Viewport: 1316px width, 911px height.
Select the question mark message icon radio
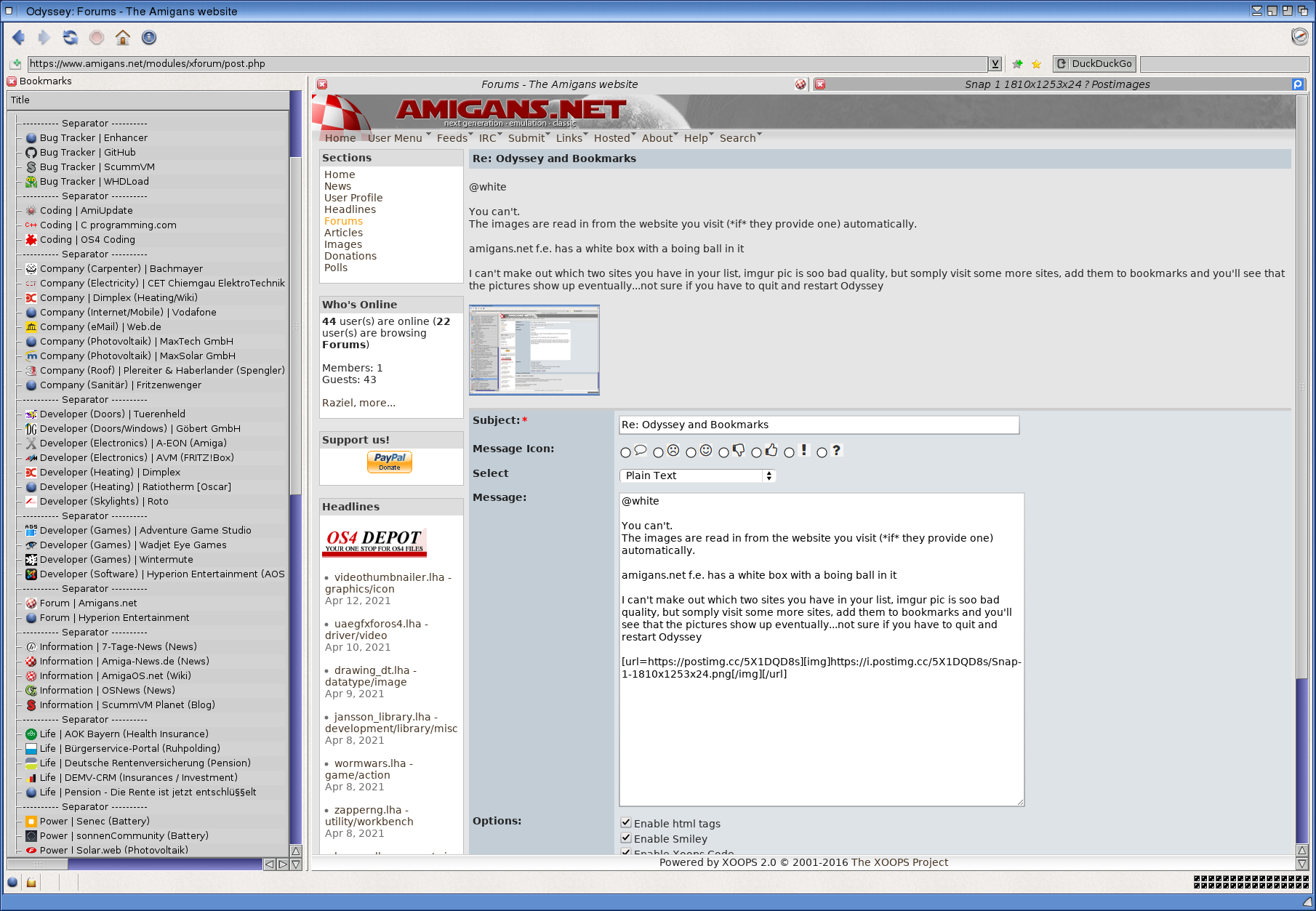tap(822, 452)
